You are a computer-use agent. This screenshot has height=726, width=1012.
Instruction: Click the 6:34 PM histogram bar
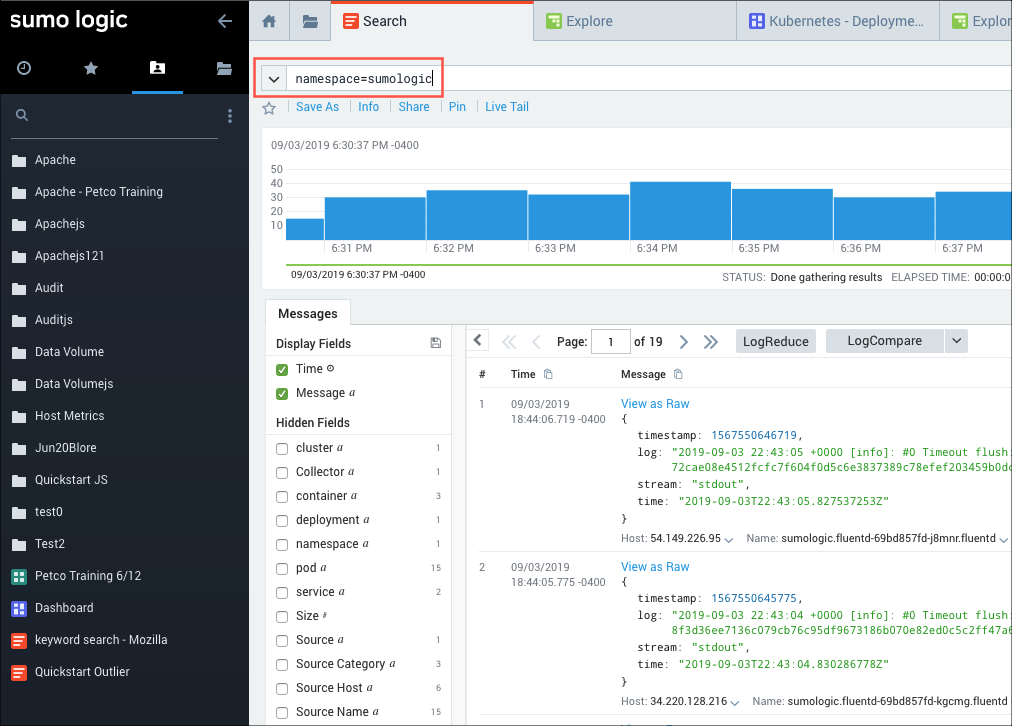pos(680,211)
